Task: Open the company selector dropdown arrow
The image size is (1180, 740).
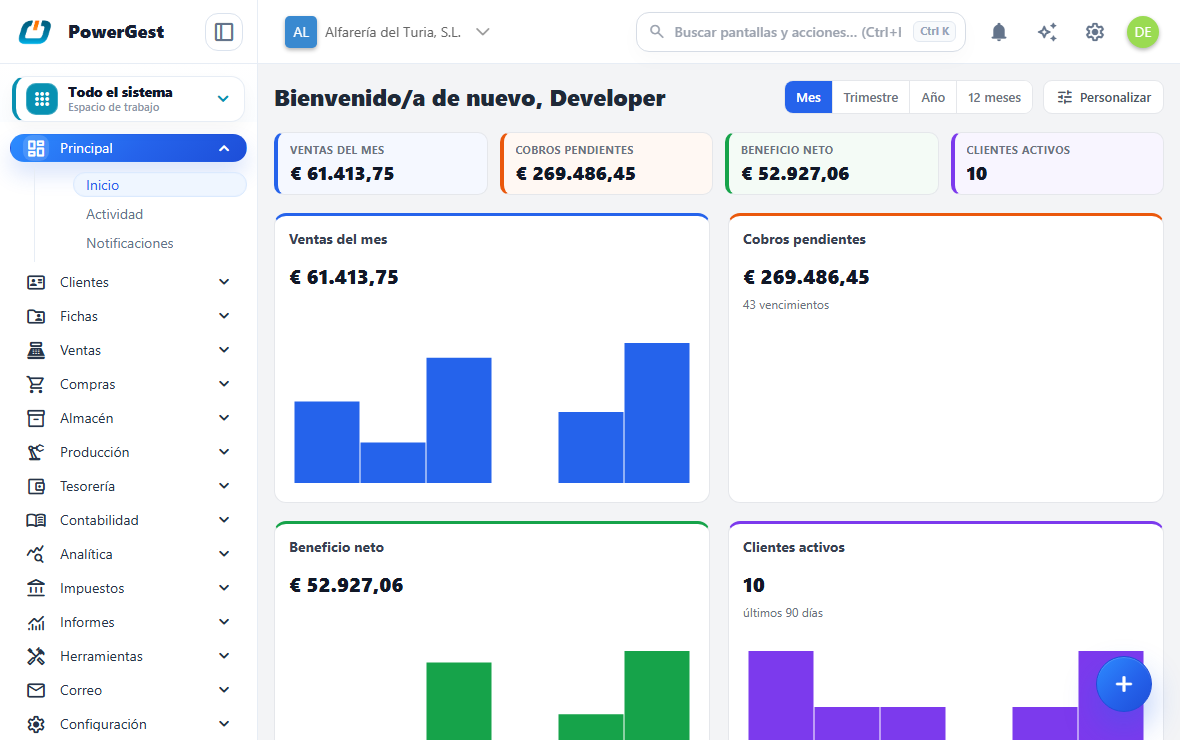Action: 483,32
